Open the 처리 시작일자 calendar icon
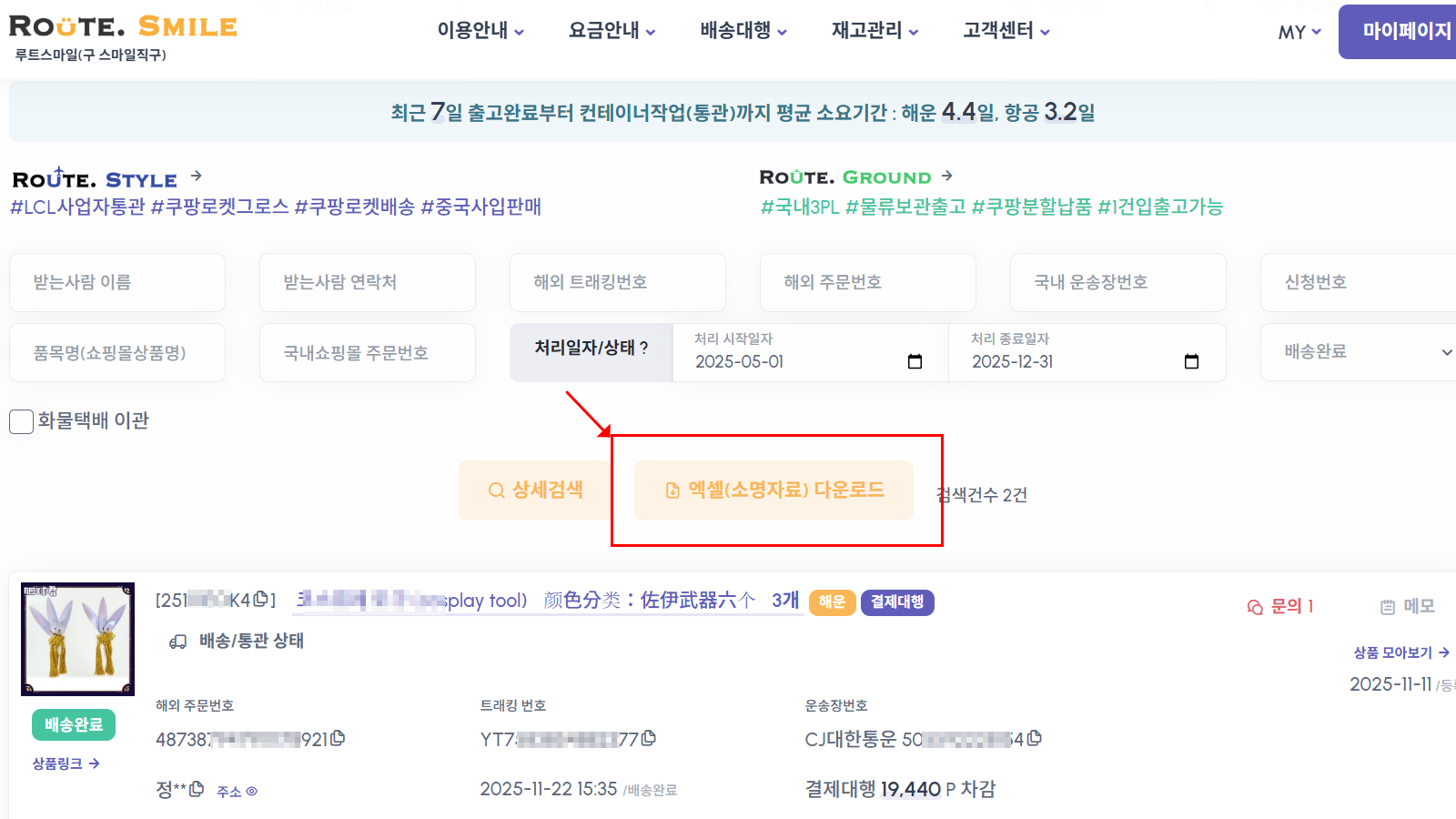Image resolution: width=1456 pixels, height=819 pixels. 915,361
